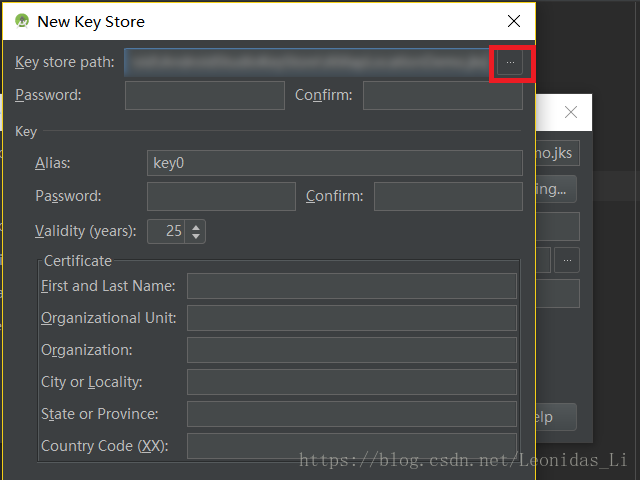The height and width of the screenshot is (480, 640).
Task: Close the New Key Store dialog
Action: click(x=513, y=21)
